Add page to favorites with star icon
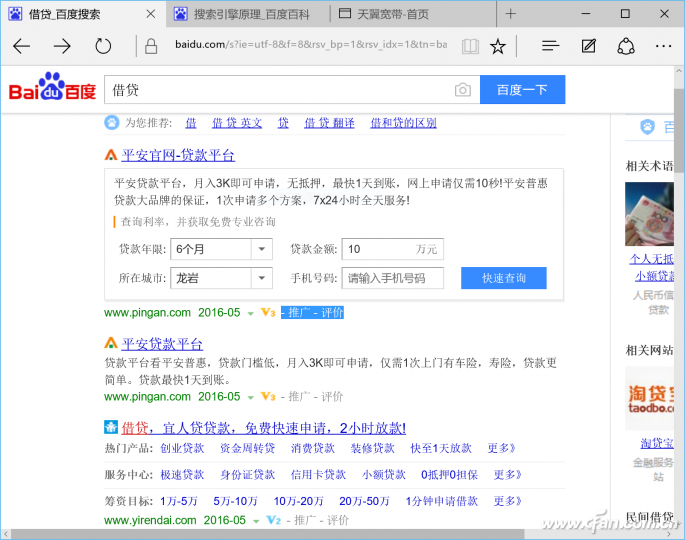The image size is (685, 540). click(498, 46)
